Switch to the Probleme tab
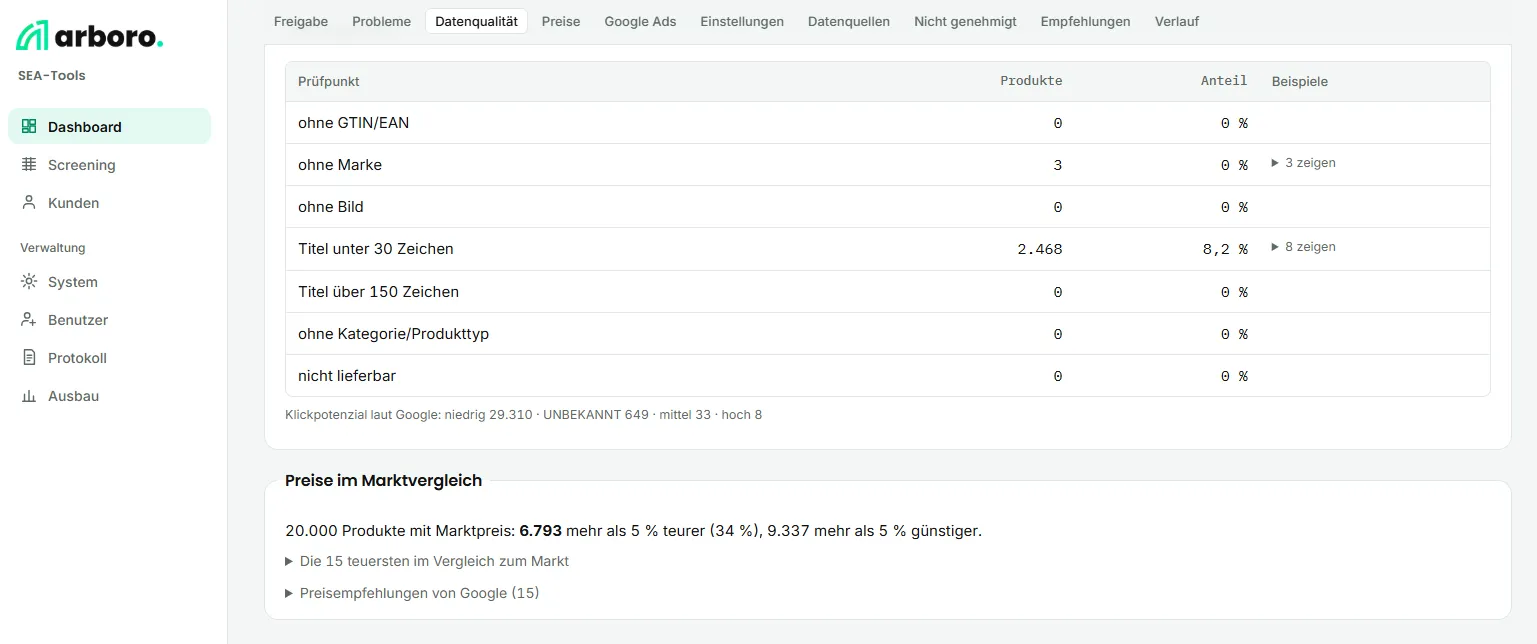1537x644 pixels. (381, 21)
